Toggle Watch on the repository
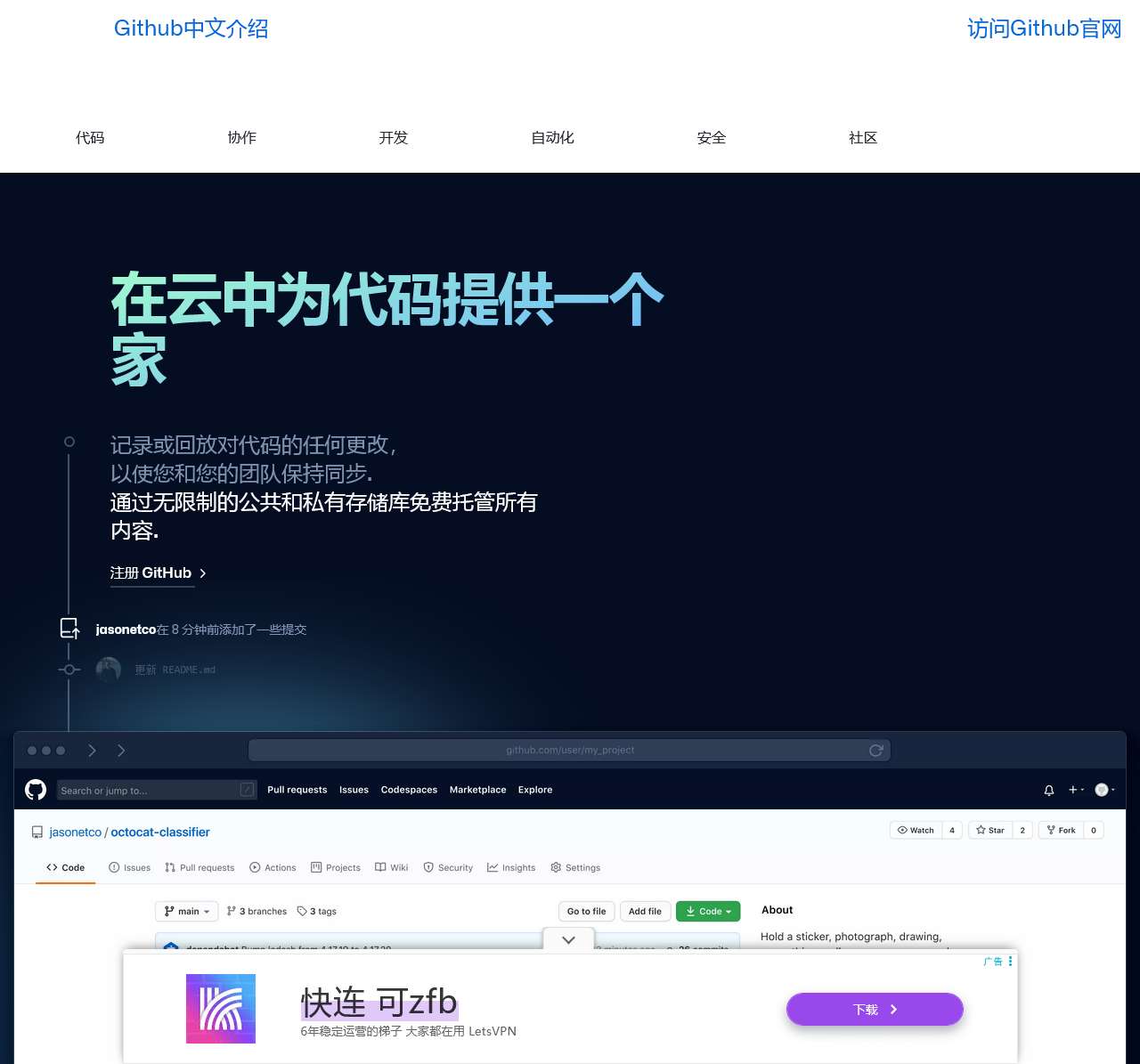The width and height of the screenshot is (1140, 1064). tap(916, 830)
